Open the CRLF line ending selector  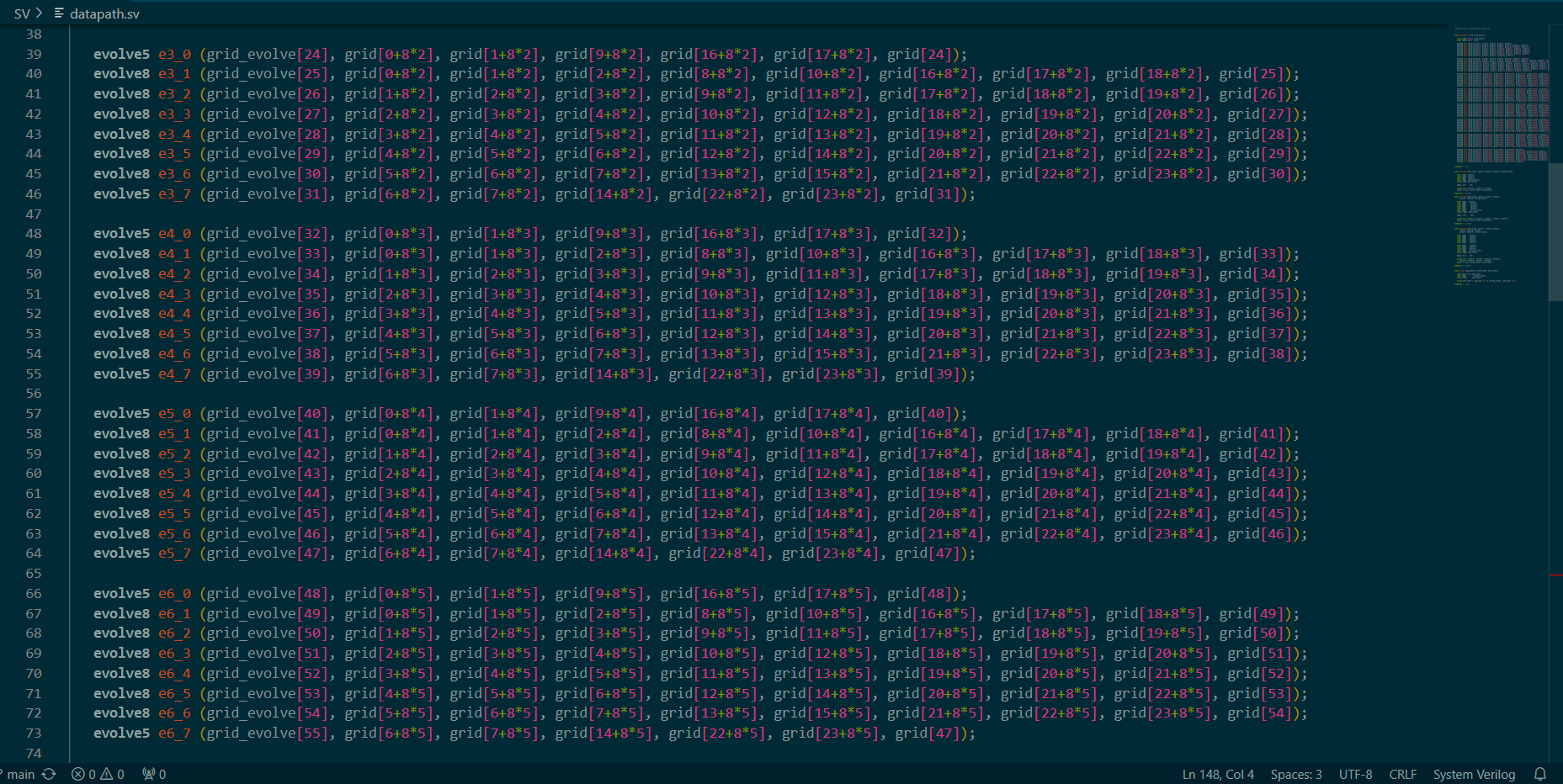tap(1403, 774)
